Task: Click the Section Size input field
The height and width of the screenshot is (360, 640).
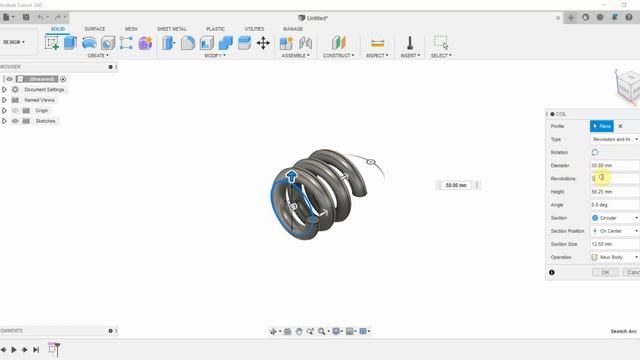Action: pyautogui.click(x=615, y=244)
